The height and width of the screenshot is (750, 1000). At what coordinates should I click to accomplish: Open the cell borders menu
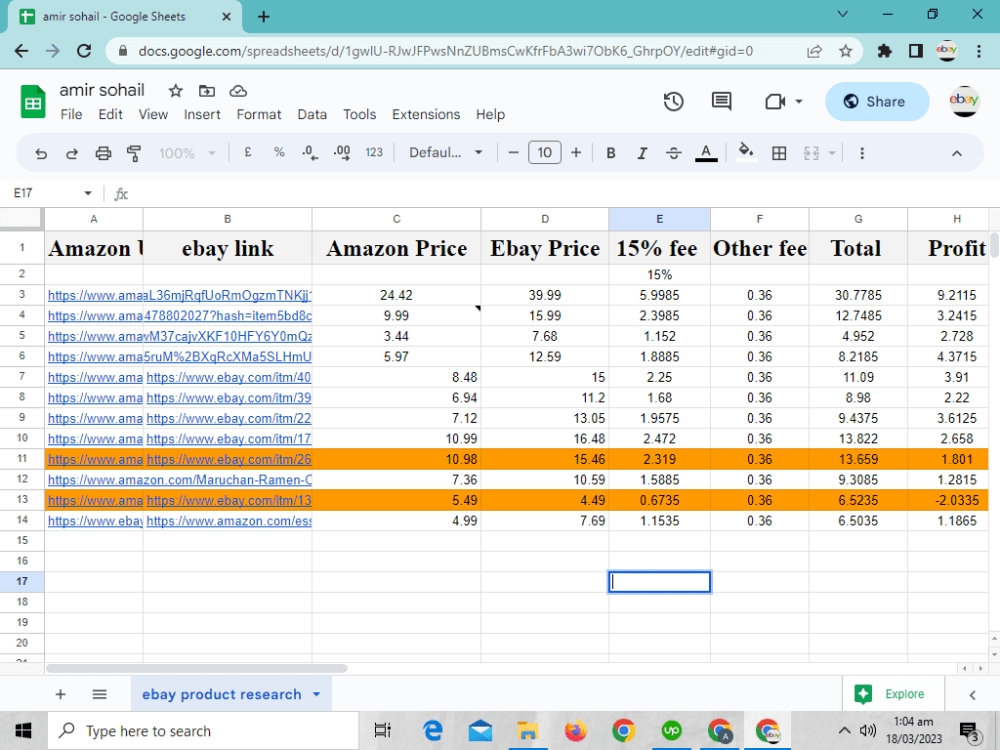point(779,153)
